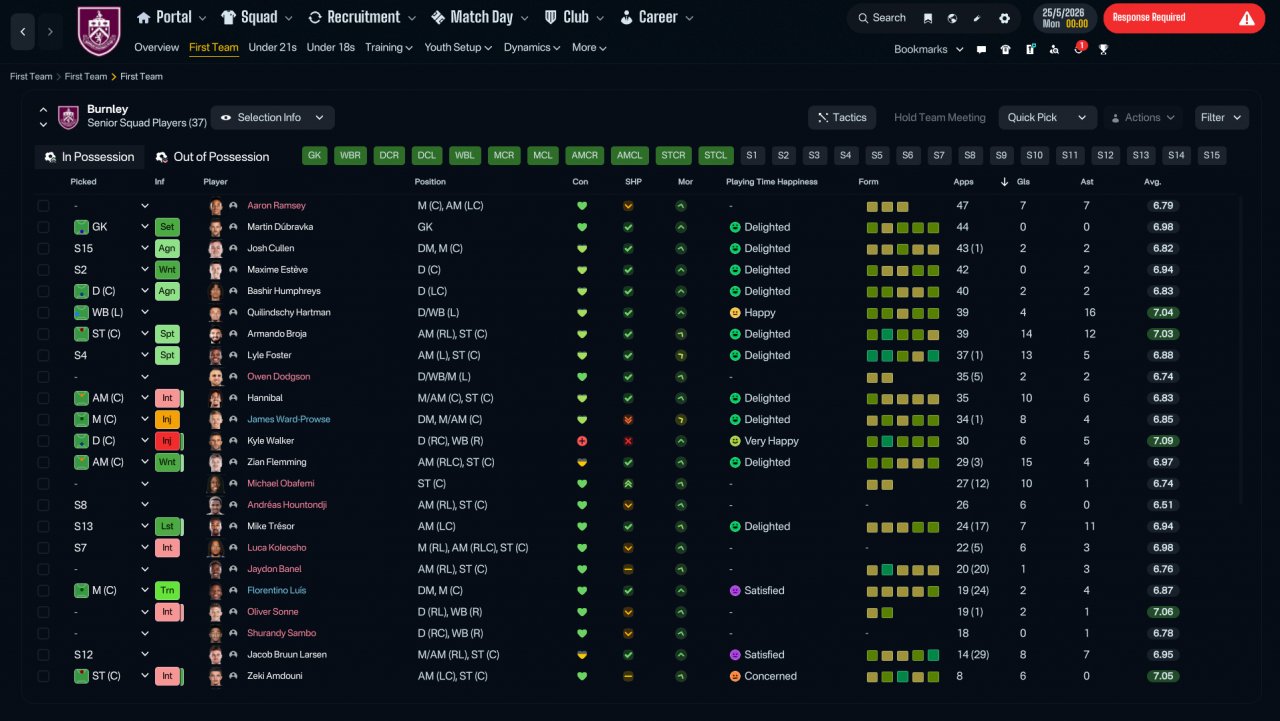Select the green STCR position chip
Viewport: 1280px width, 721px height.
[673, 156]
